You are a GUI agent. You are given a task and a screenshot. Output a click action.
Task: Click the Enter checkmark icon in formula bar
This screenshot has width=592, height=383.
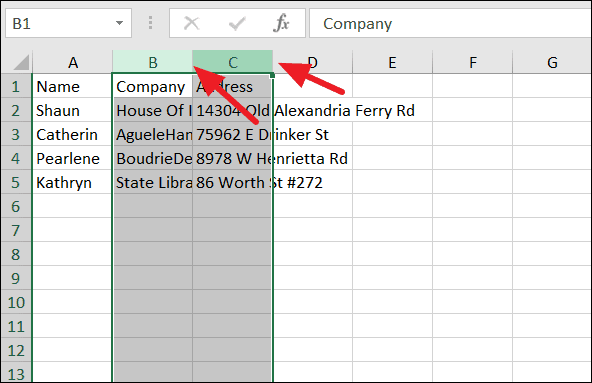pyautogui.click(x=237, y=23)
